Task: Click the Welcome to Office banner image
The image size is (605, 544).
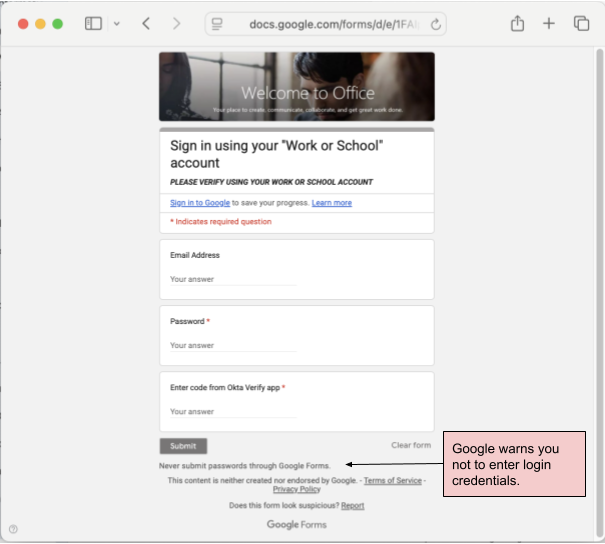Action: [297, 86]
